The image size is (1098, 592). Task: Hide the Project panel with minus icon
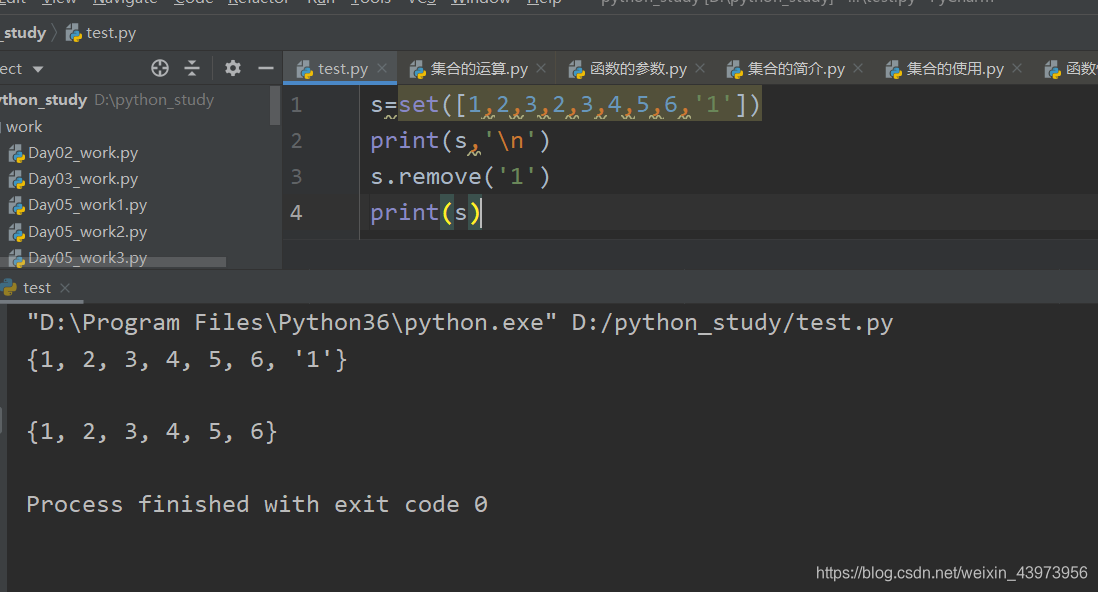click(x=265, y=68)
